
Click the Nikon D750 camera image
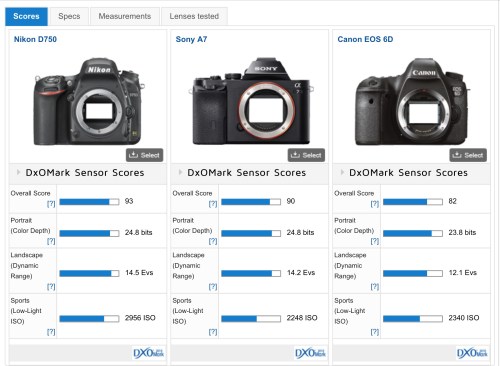pyautogui.click(x=88, y=101)
